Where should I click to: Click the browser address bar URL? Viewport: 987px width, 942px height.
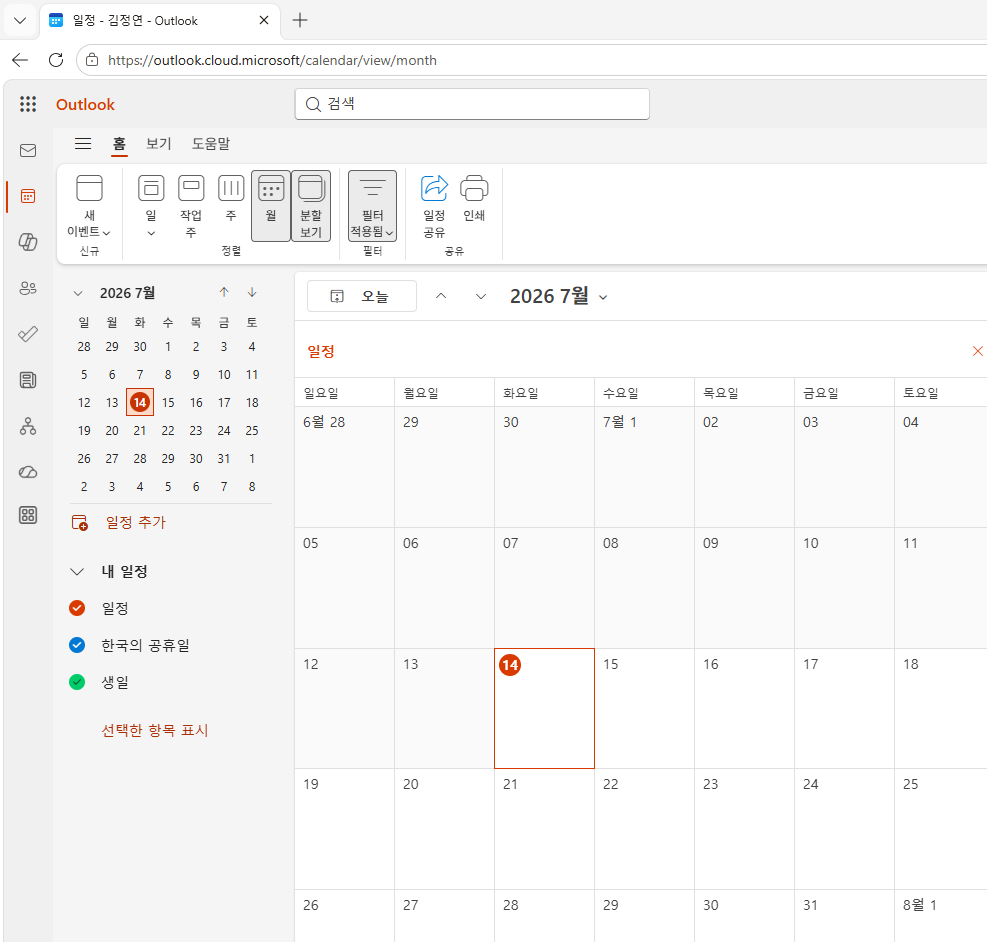[273, 60]
